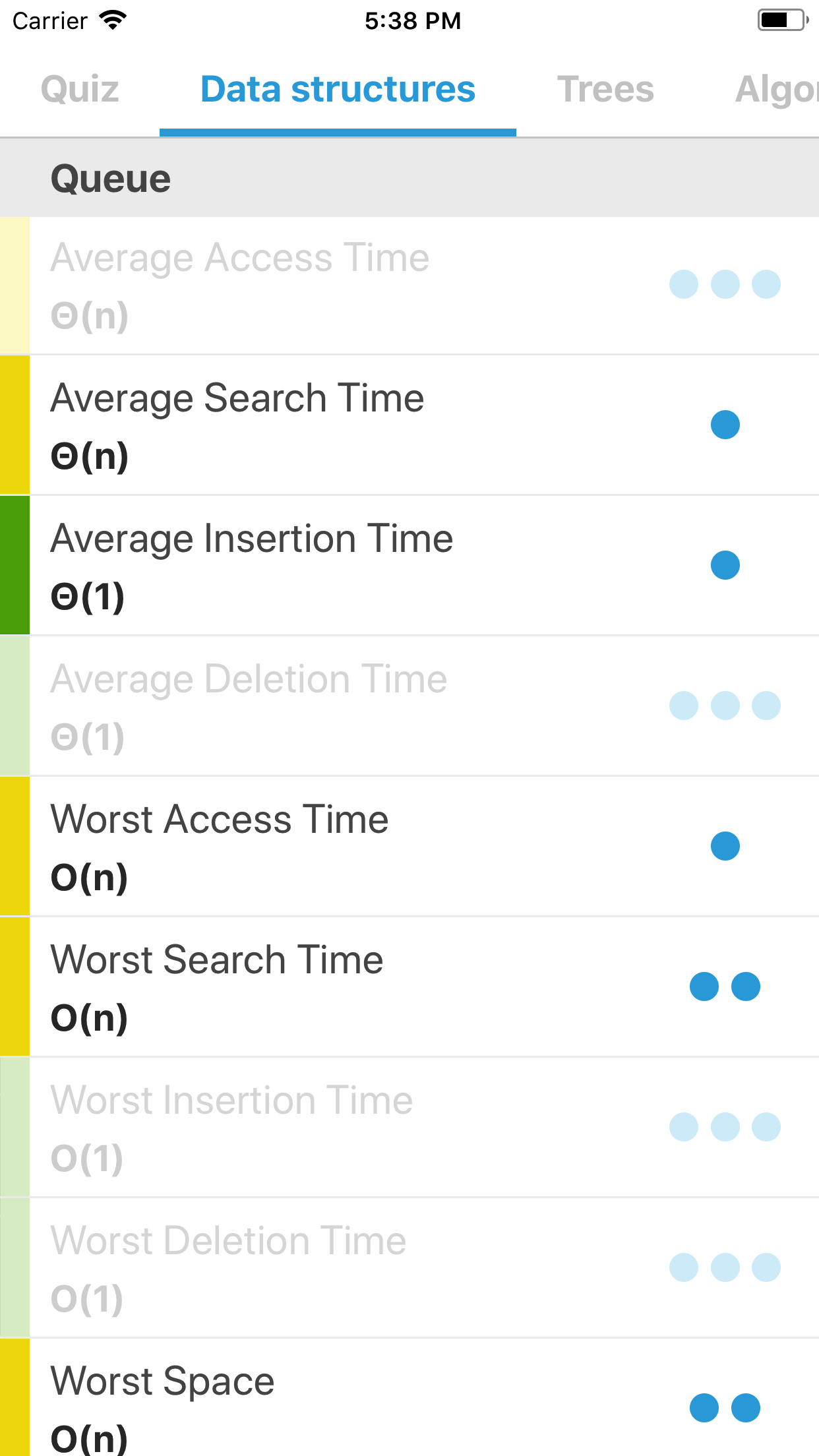Tap the three dots for Average Deletion Time
Screen dimensions: 819x1456
click(725, 706)
